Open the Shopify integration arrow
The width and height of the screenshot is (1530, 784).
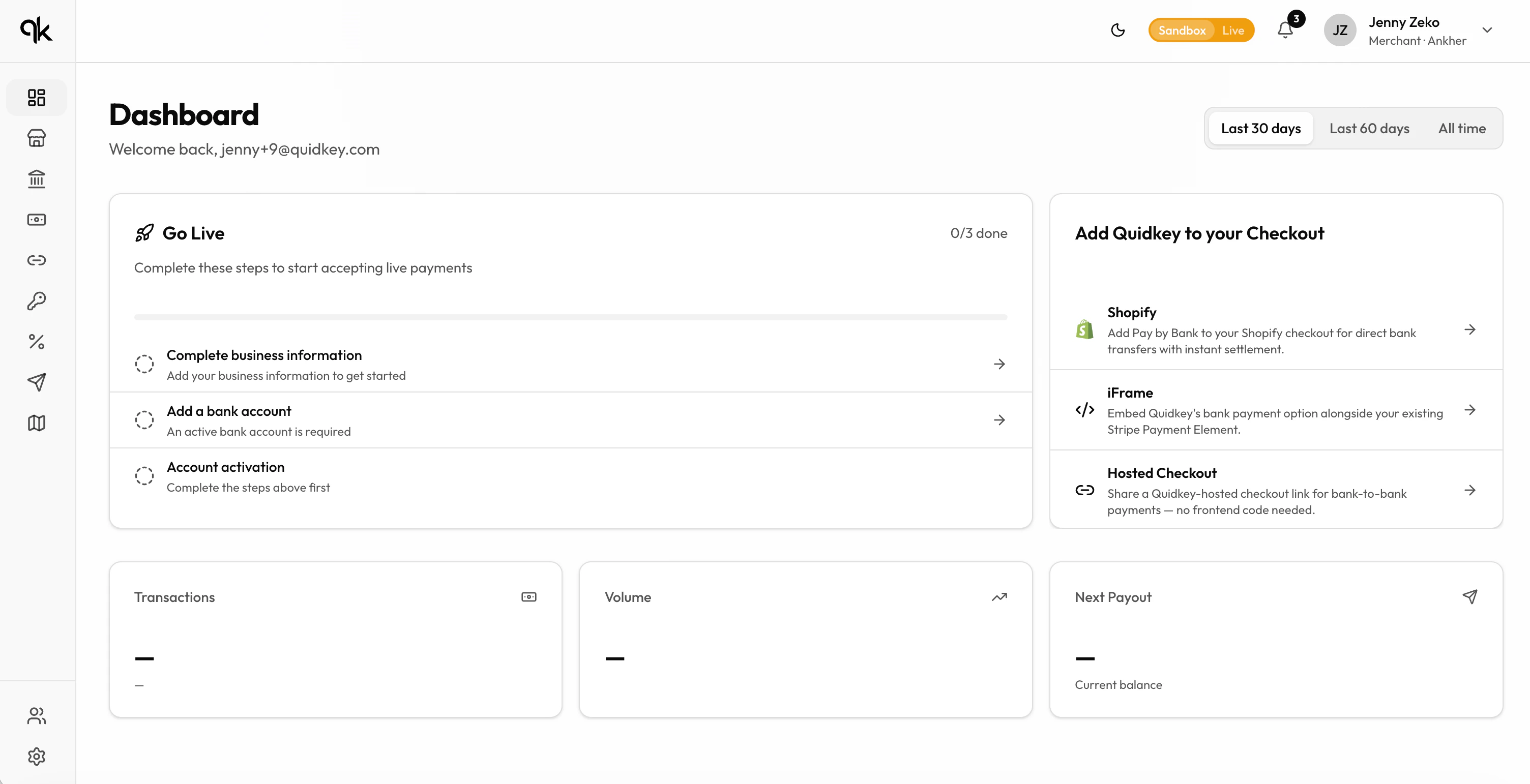point(1470,329)
